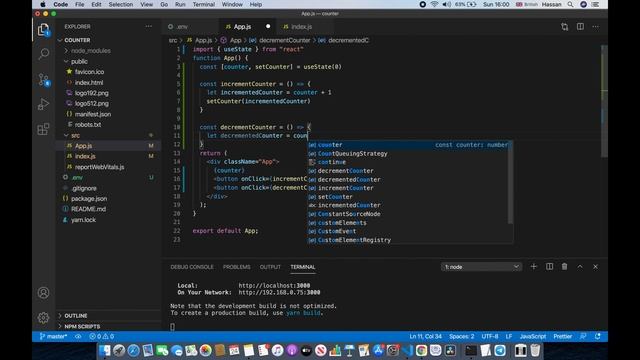Open the Run and Debug view
This screenshot has height=360, width=640.
tap(43, 104)
